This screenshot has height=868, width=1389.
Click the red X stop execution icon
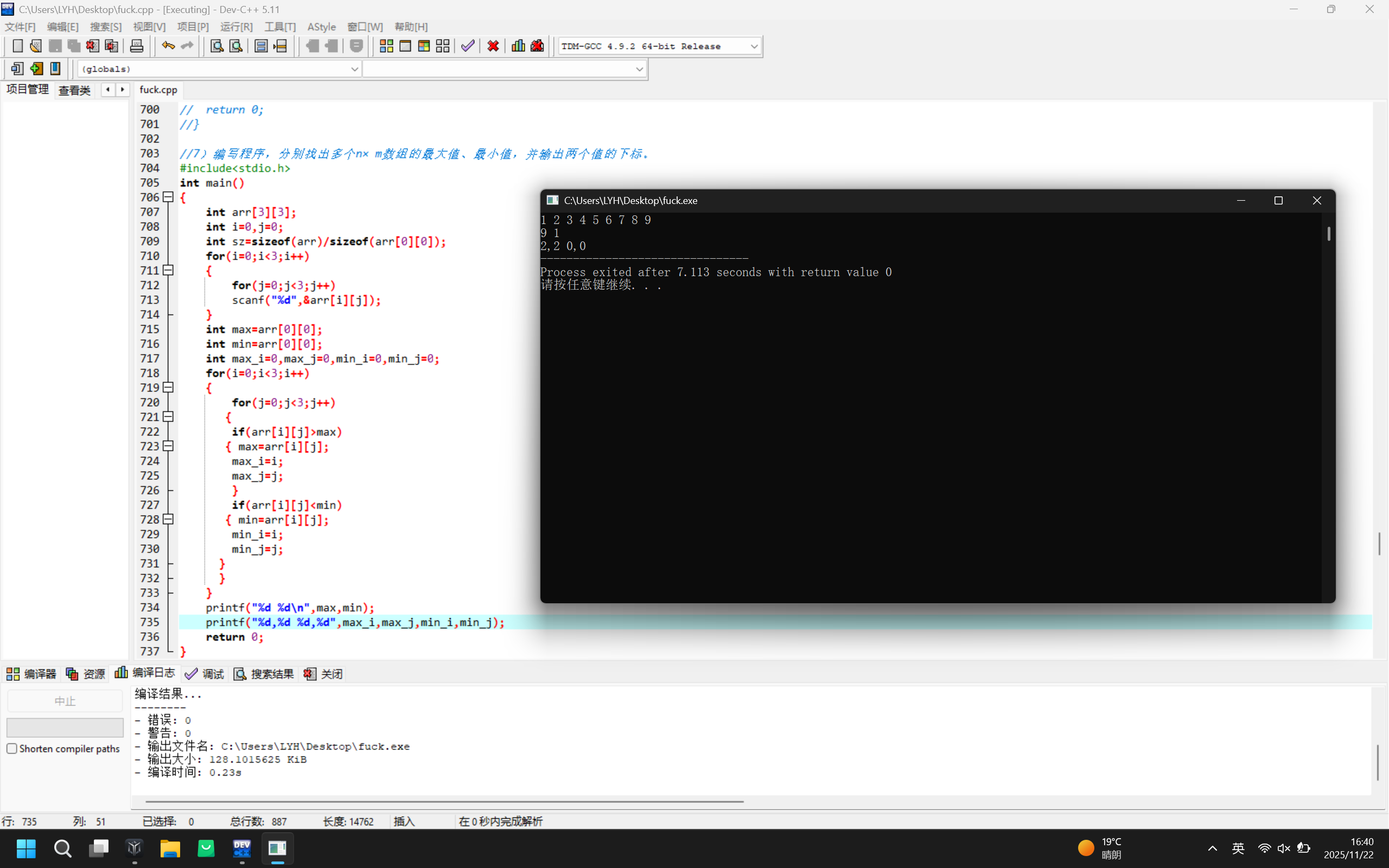[493, 46]
